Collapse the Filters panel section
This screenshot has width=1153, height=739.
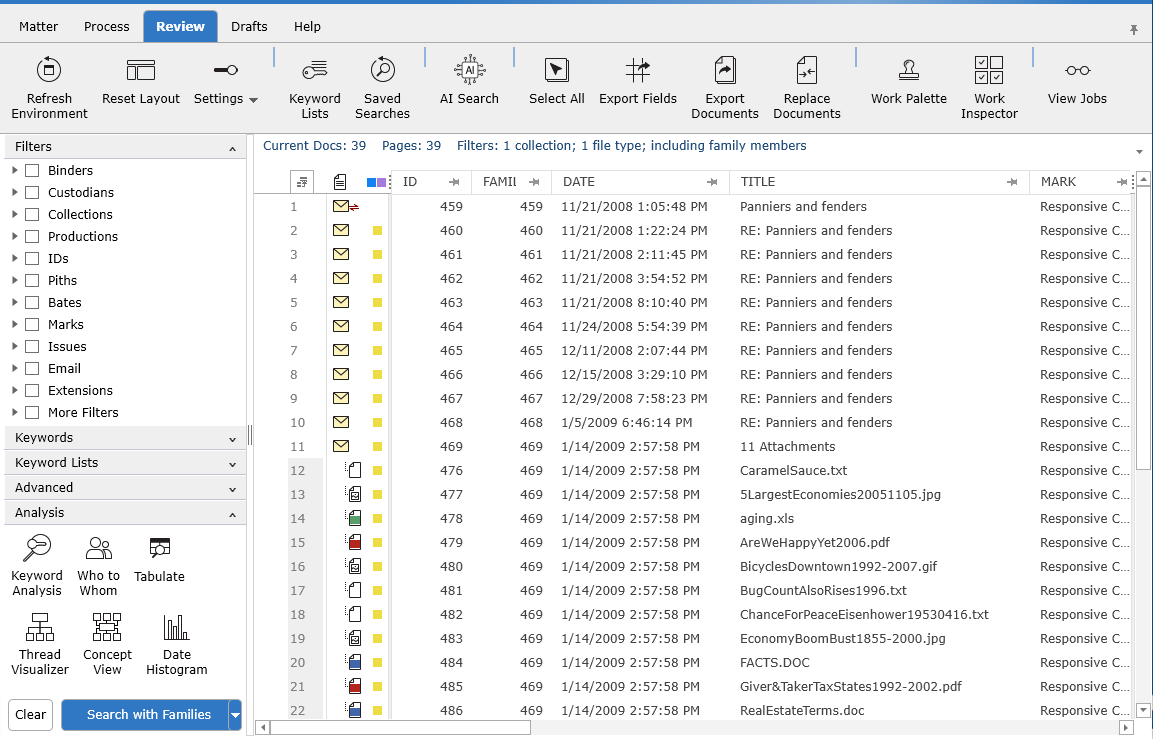232,149
